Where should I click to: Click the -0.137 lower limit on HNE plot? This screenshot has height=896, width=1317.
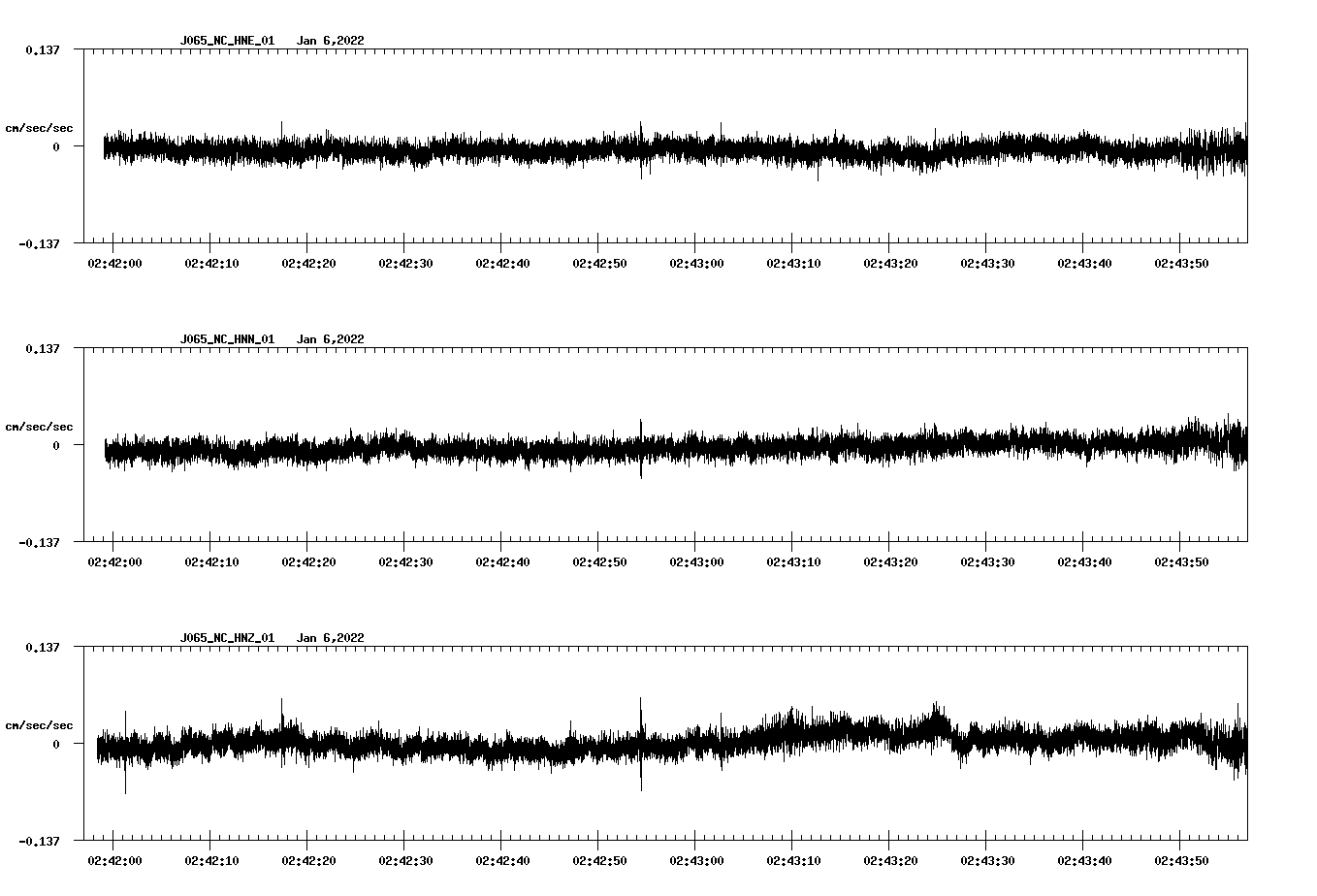click(x=39, y=243)
